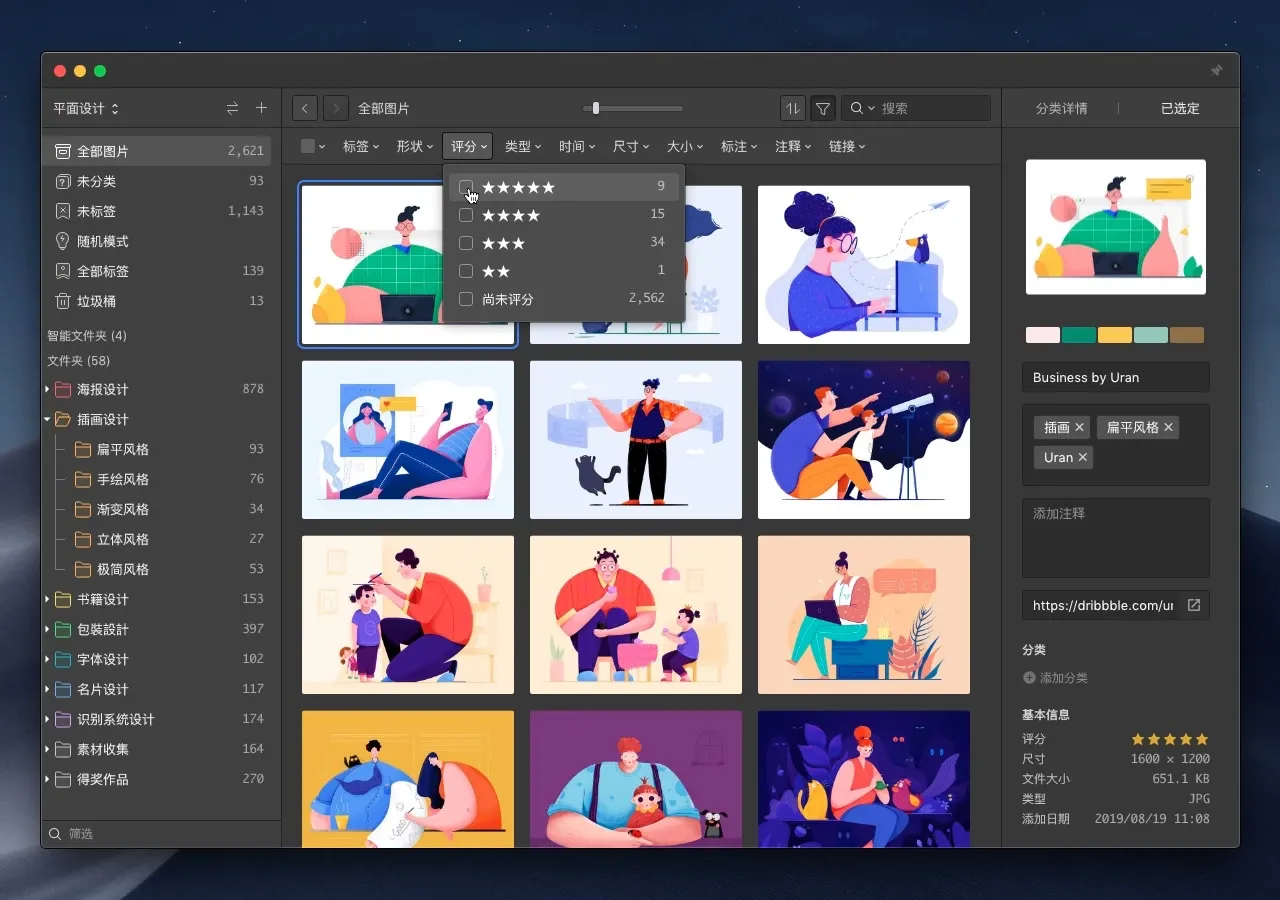Open 未标签 in sidebar

click(x=156, y=211)
